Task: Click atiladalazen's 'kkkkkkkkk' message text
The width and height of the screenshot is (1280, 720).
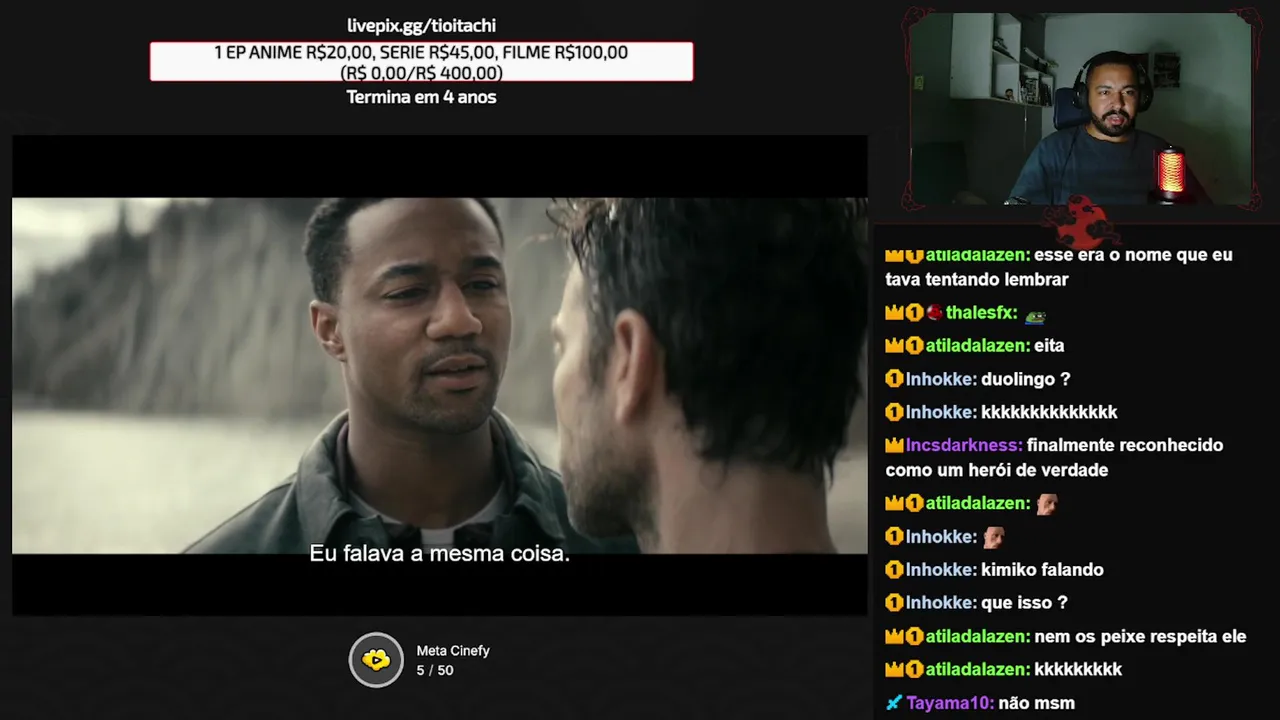Action: click(x=1078, y=669)
